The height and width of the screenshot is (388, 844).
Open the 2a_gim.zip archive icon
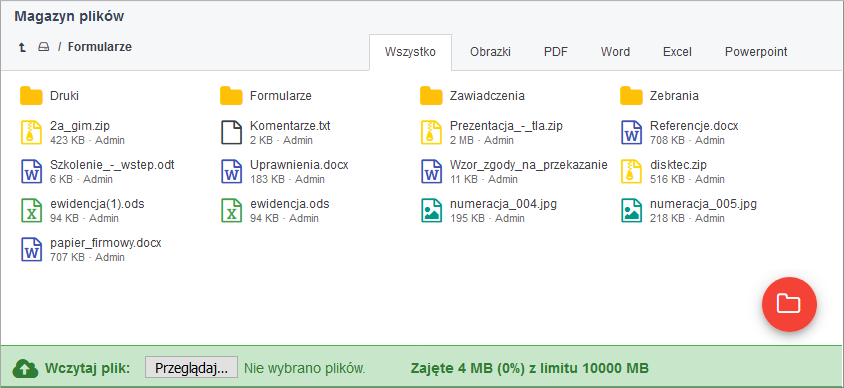point(31,132)
